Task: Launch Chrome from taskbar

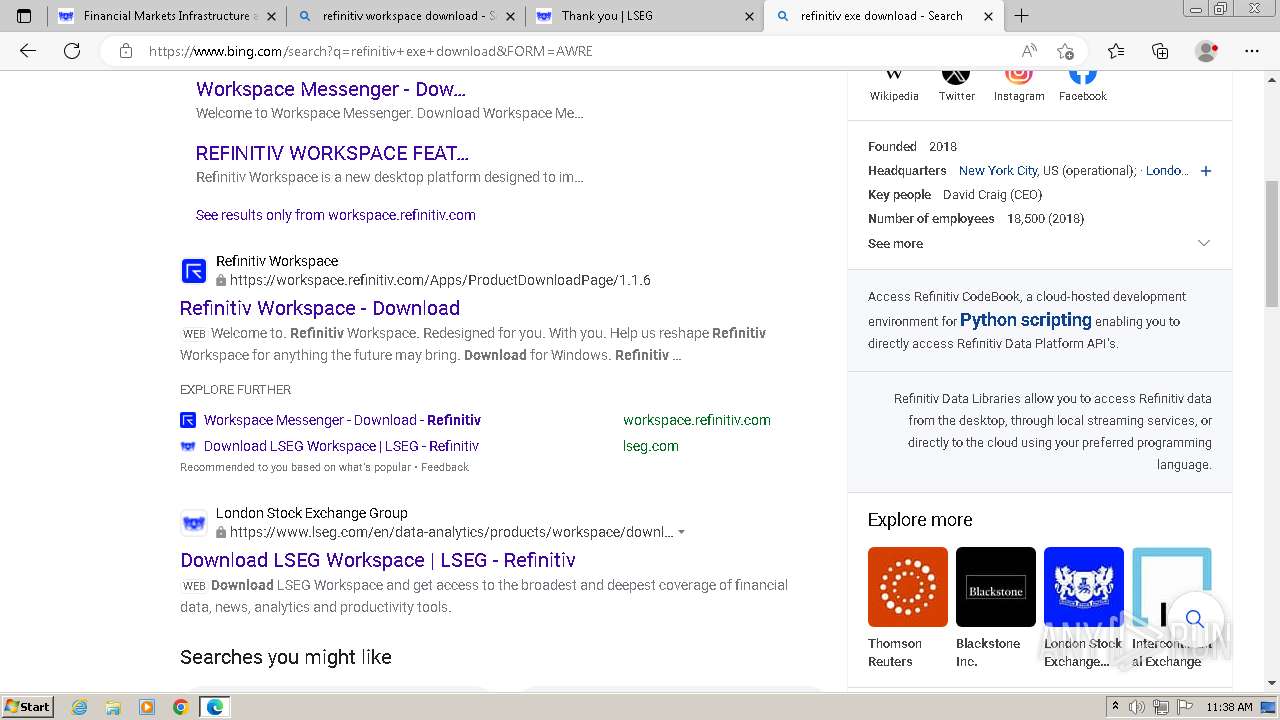Action: 181,707
